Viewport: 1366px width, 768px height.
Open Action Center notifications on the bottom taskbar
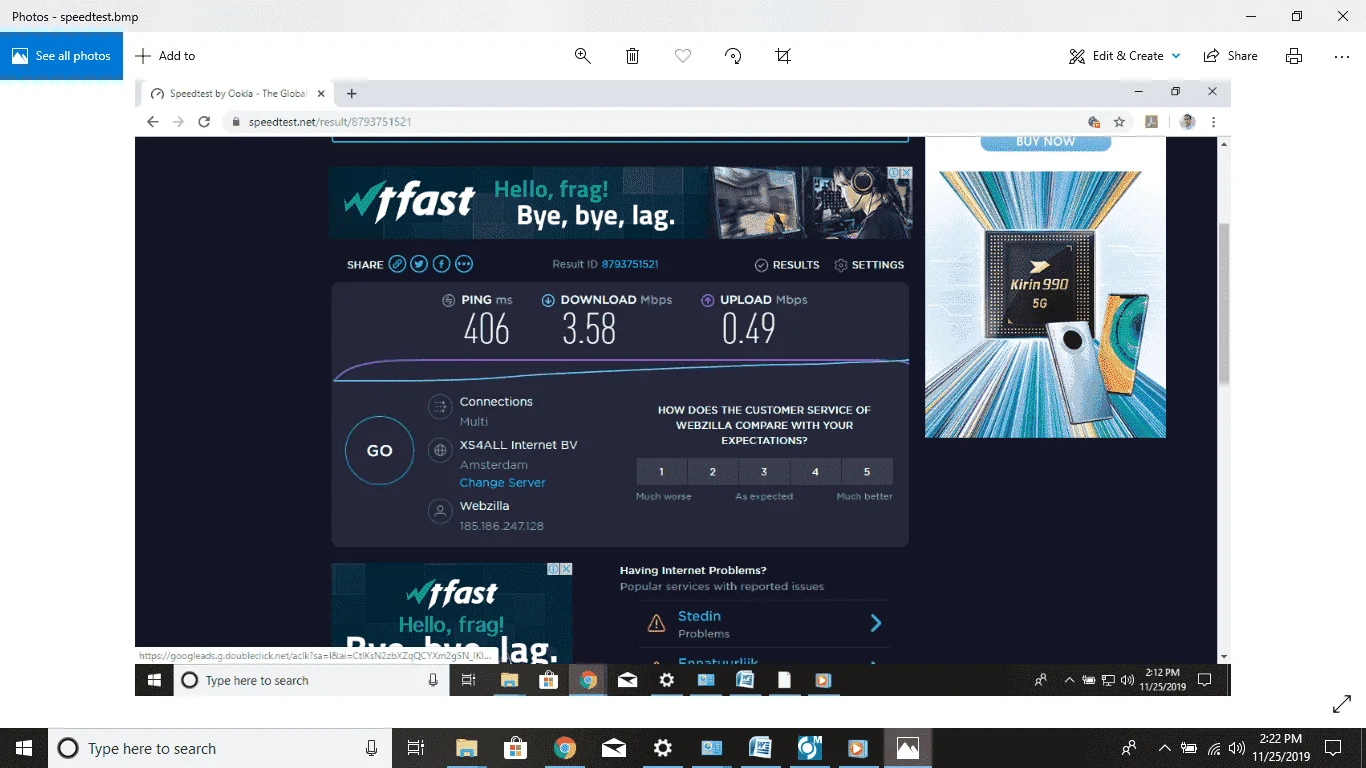pyautogui.click(x=1332, y=748)
